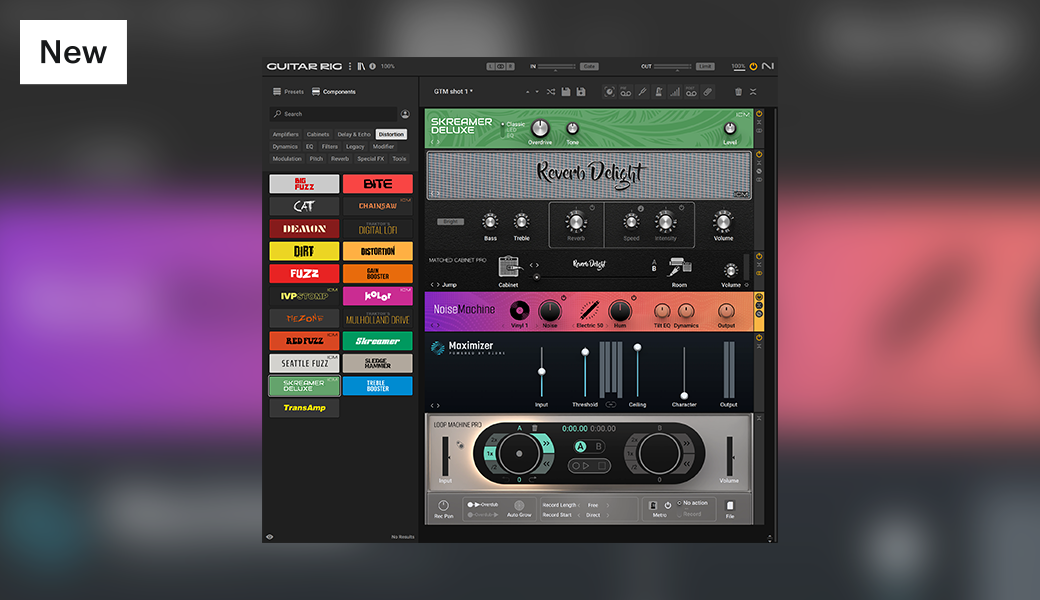Click the Jump preset arrows in Cabinet
This screenshot has height=600, width=1040.
(435, 285)
